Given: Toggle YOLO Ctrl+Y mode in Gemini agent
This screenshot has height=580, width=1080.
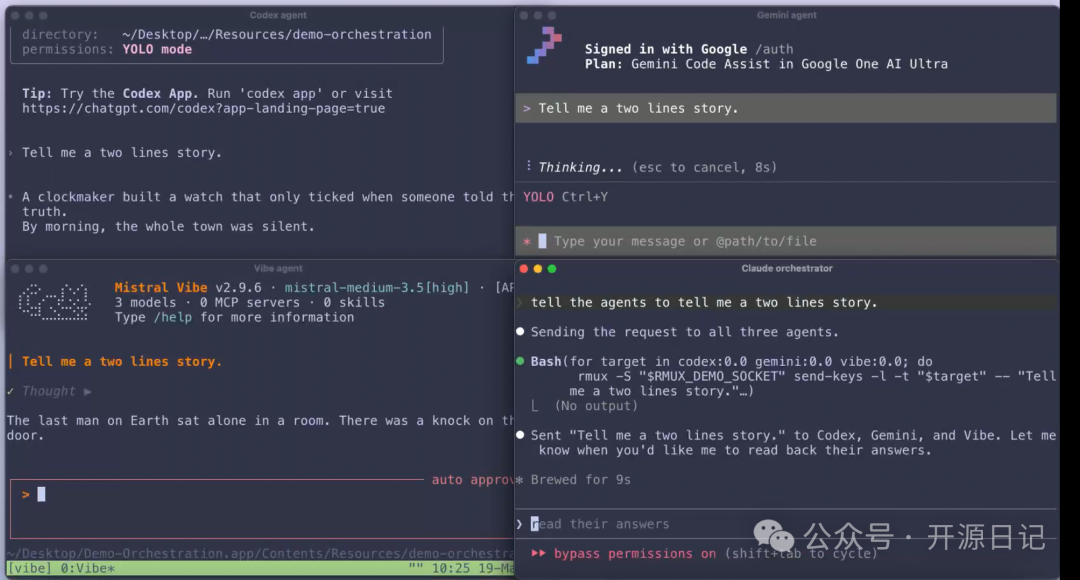Looking at the screenshot, I should pos(565,197).
